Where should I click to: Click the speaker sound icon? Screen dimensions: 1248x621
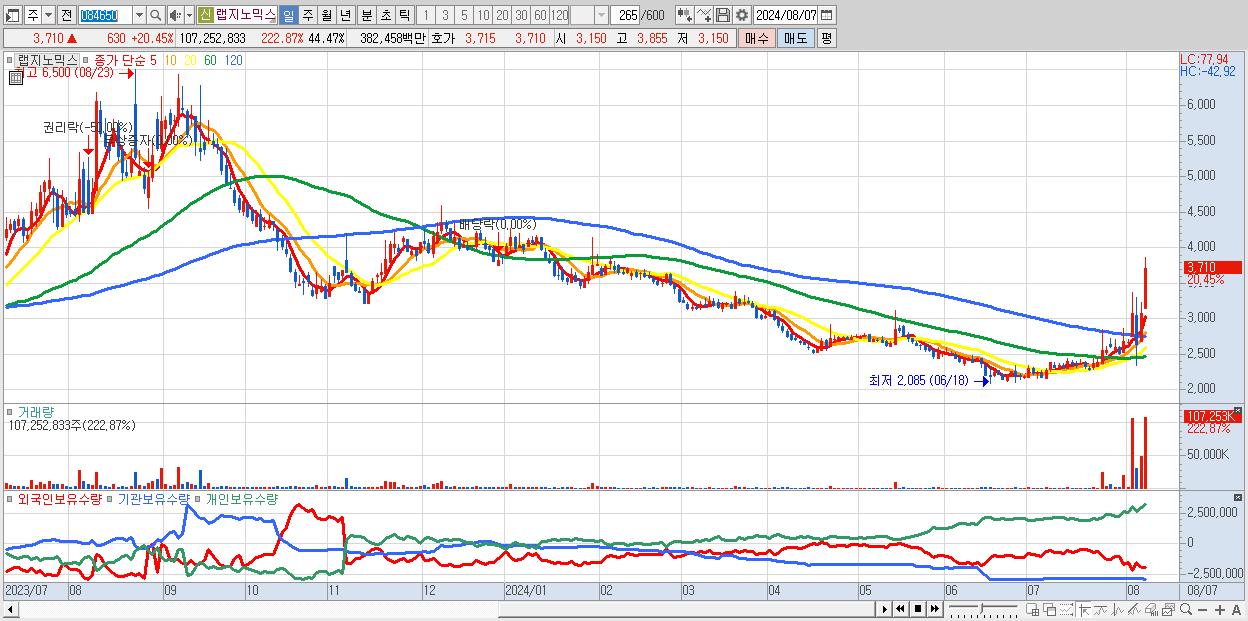click(x=174, y=15)
